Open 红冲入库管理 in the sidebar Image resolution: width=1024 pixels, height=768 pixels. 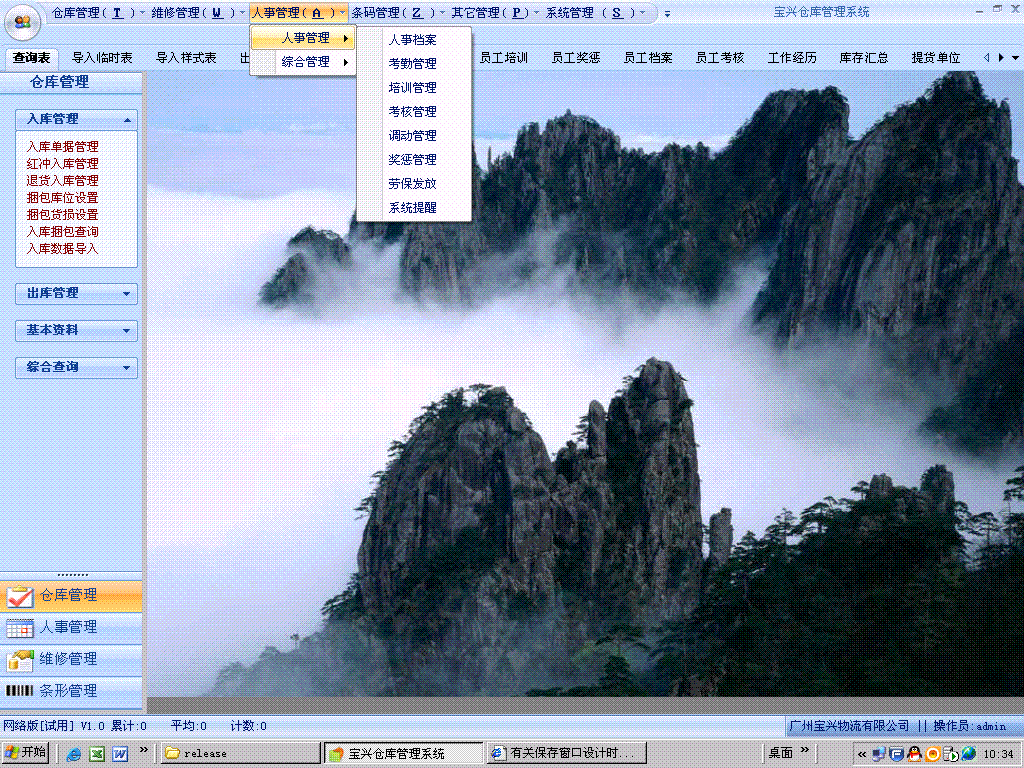tap(63, 164)
